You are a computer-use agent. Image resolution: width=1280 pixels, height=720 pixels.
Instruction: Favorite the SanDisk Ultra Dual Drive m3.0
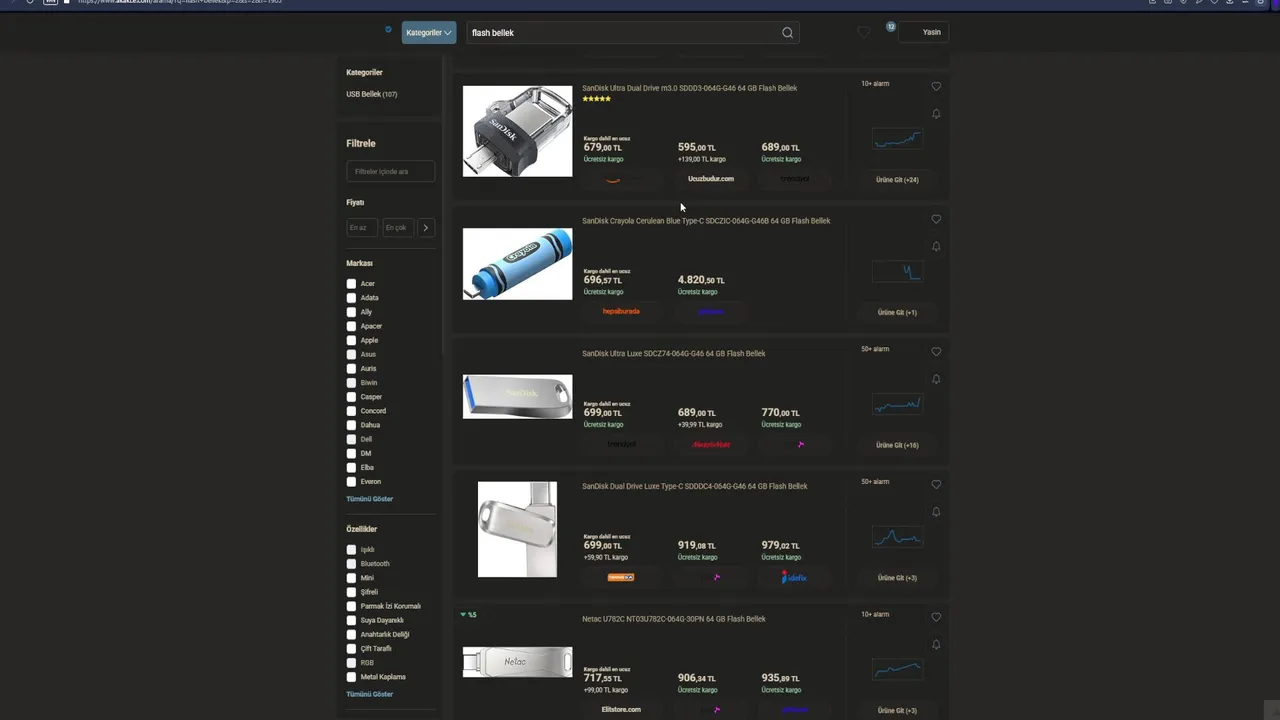pos(936,86)
